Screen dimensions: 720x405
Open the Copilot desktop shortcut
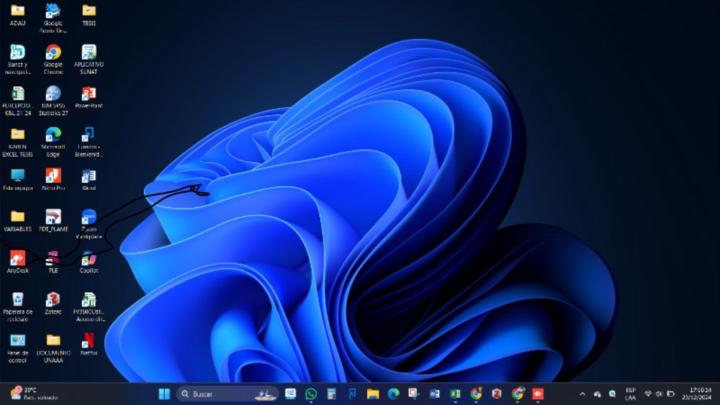89,262
